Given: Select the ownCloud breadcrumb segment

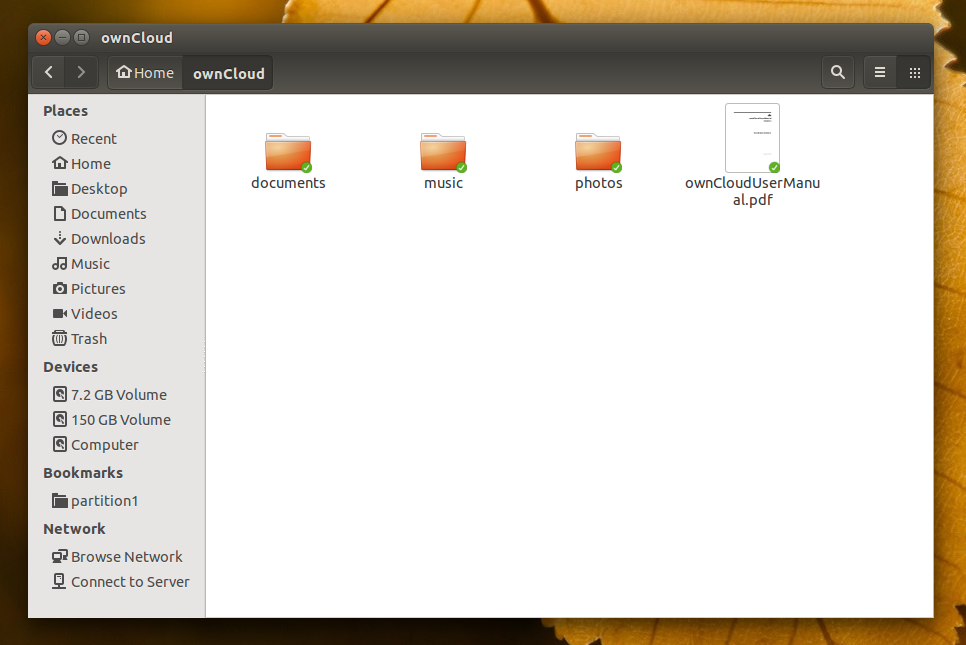Looking at the screenshot, I should 227,72.
